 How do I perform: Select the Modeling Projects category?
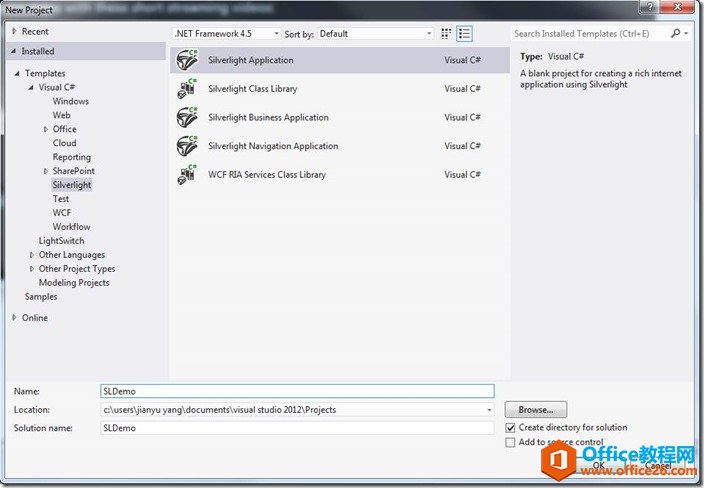coord(74,283)
